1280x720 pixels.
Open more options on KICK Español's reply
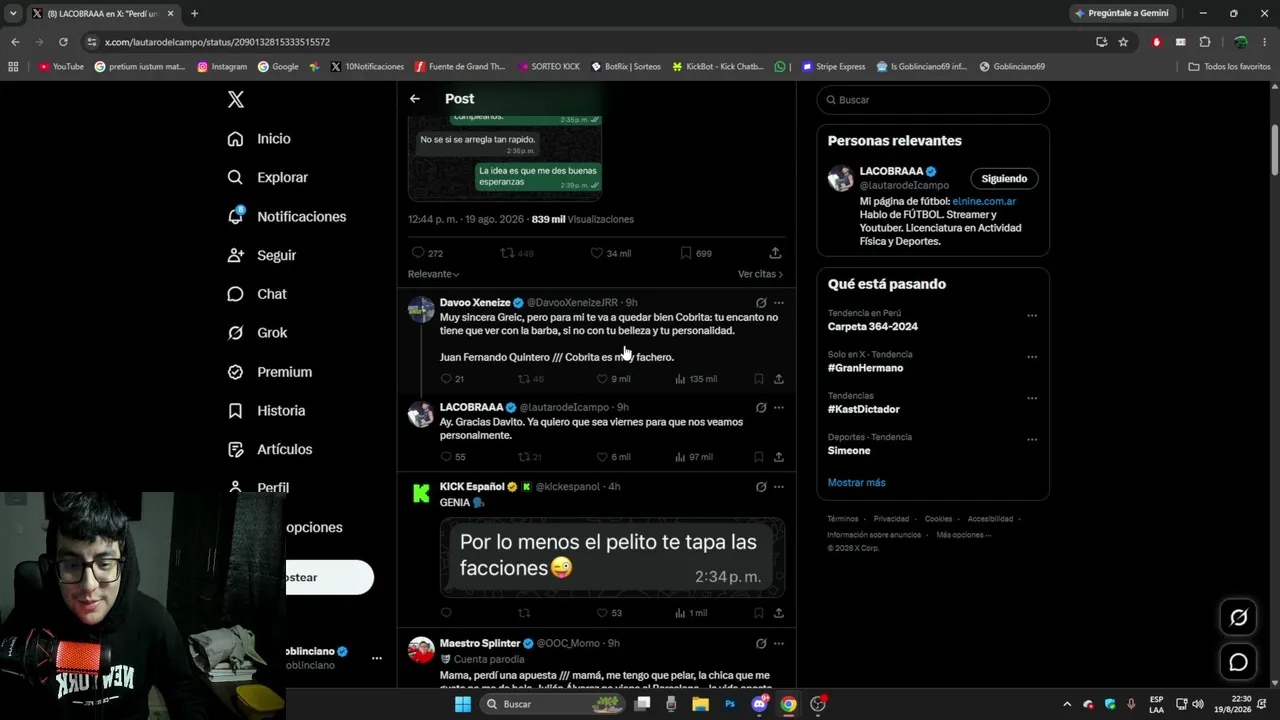(779, 487)
